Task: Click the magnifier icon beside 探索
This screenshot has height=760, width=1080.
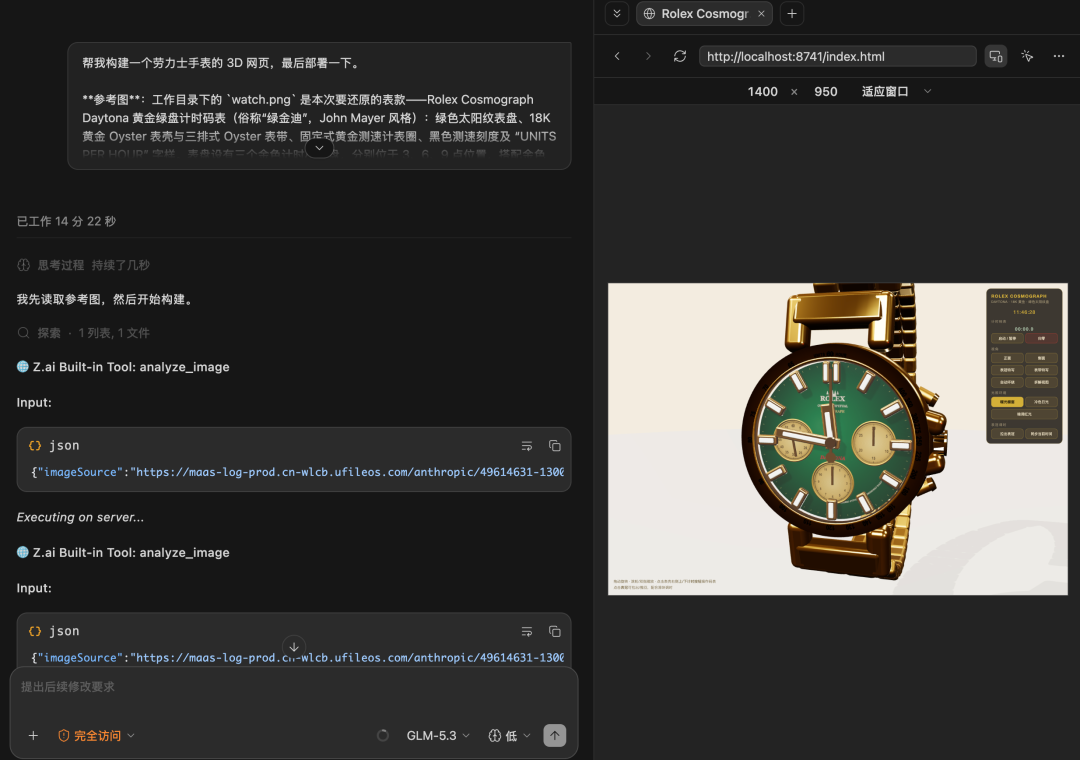Action: click(x=23, y=333)
